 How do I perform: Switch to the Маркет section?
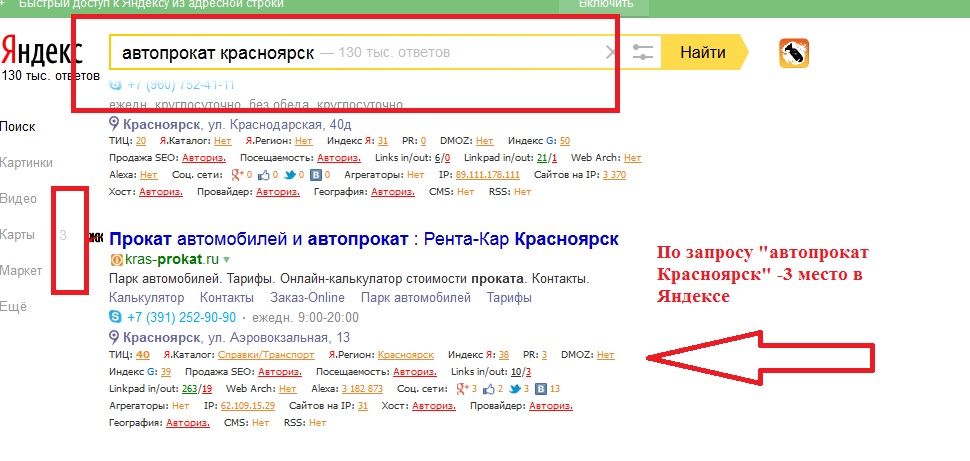tap(21, 271)
